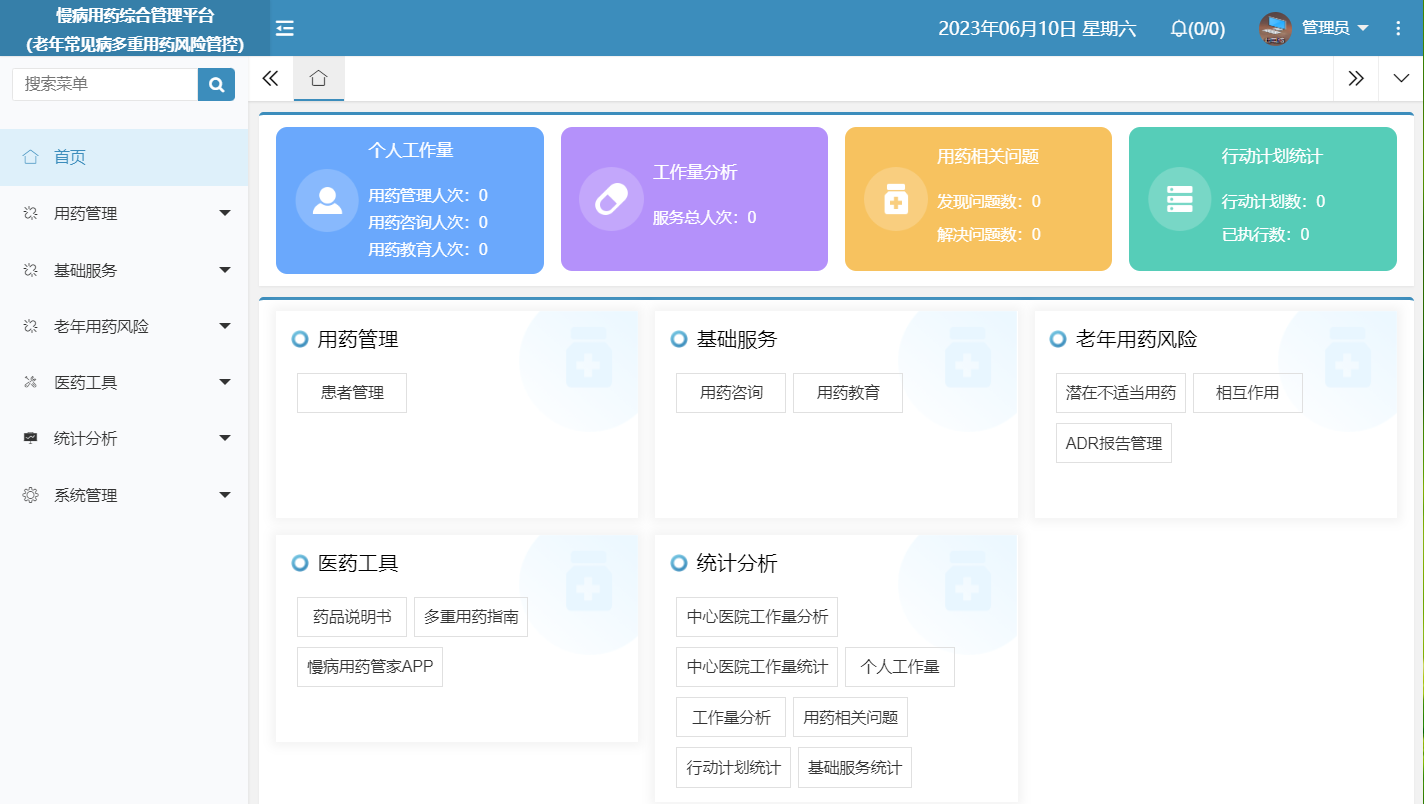Open 用药管理 sidebar menu item
The image size is (1424, 804).
[124, 213]
